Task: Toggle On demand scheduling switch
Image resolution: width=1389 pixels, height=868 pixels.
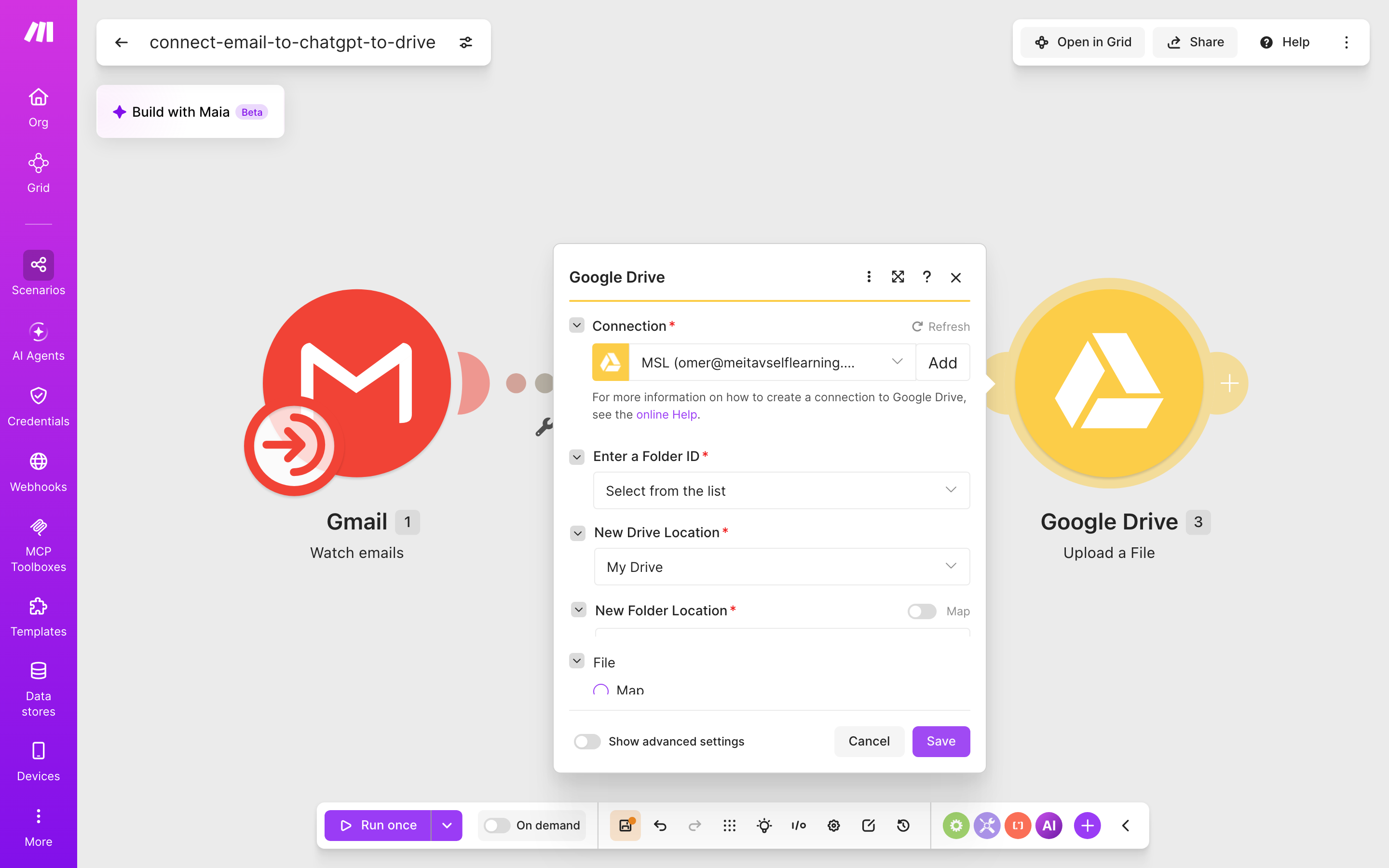Action: (496, 825)
